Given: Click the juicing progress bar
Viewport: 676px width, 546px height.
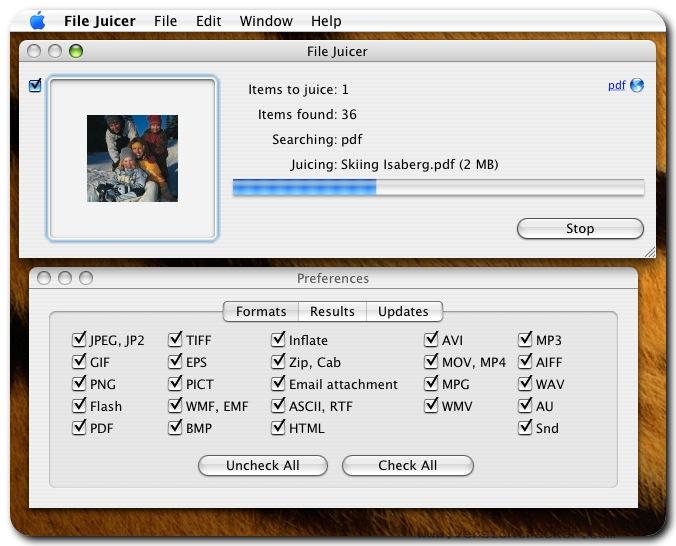Looking at the screenshot, I should point(438,188).
